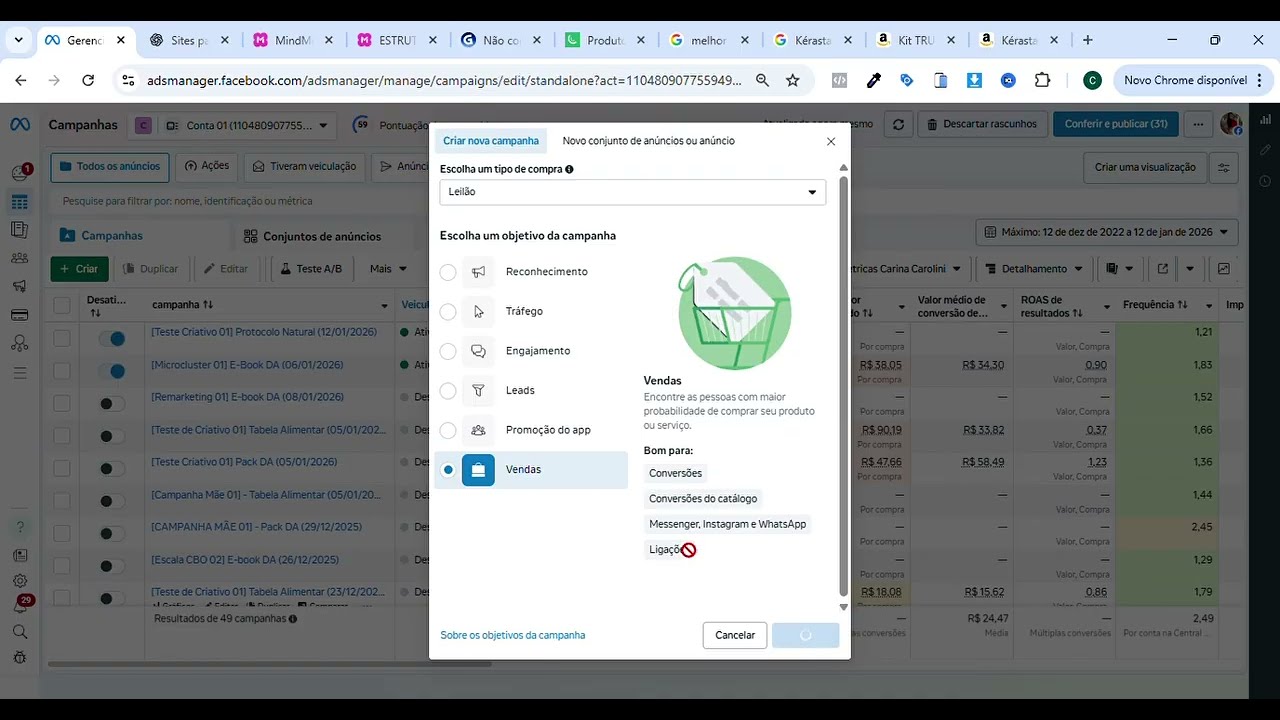
Task: Click the refresh data icon button
Action: (899, 125)
